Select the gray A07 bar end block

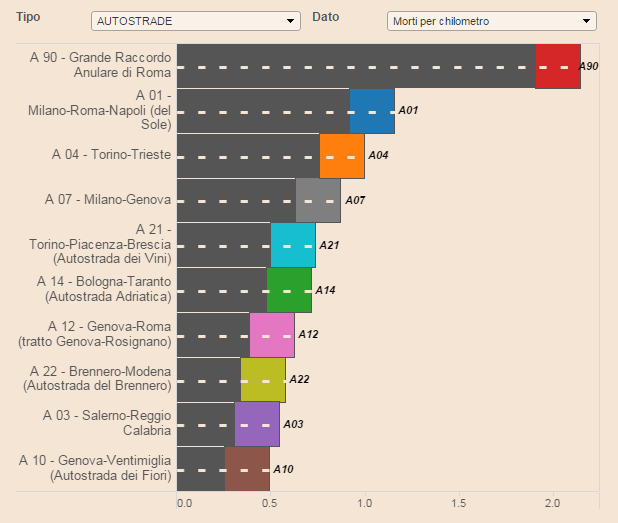coord(318,201)
